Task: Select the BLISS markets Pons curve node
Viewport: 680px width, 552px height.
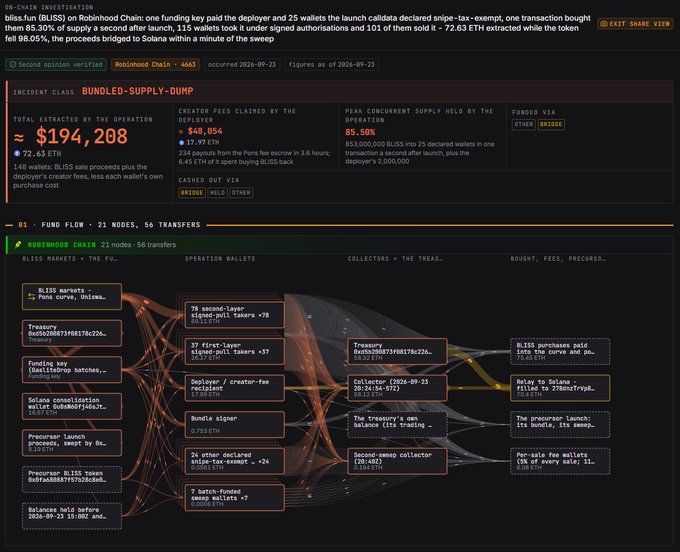Action: 72,297
